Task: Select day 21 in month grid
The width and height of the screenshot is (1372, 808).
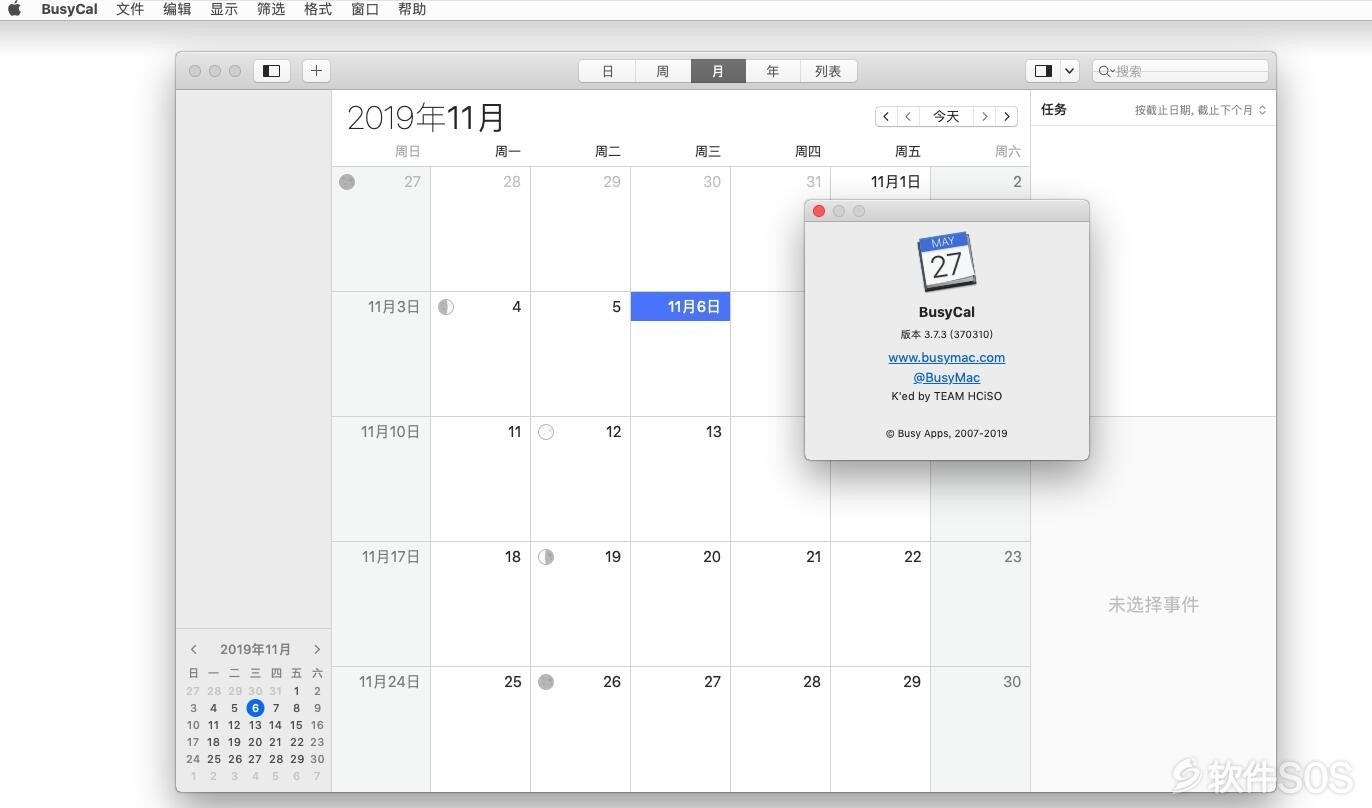Action: coord(780,604)
